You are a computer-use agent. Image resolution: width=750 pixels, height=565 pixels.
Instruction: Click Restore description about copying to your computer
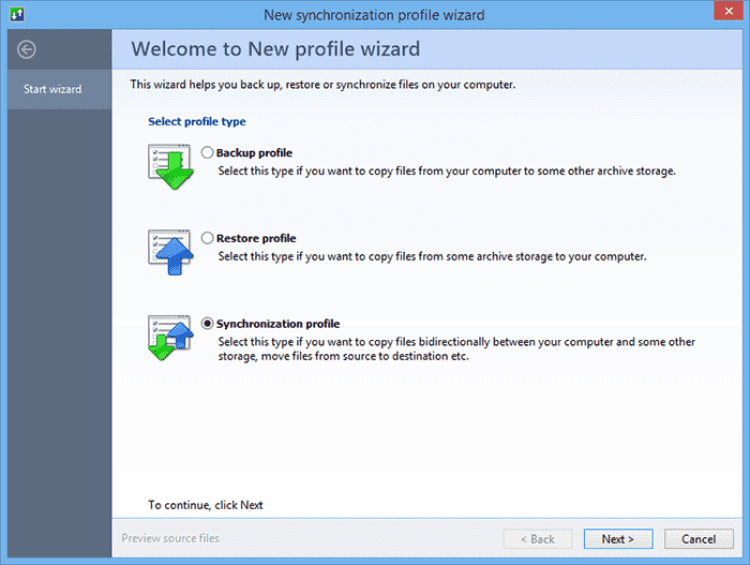(432, 257)
